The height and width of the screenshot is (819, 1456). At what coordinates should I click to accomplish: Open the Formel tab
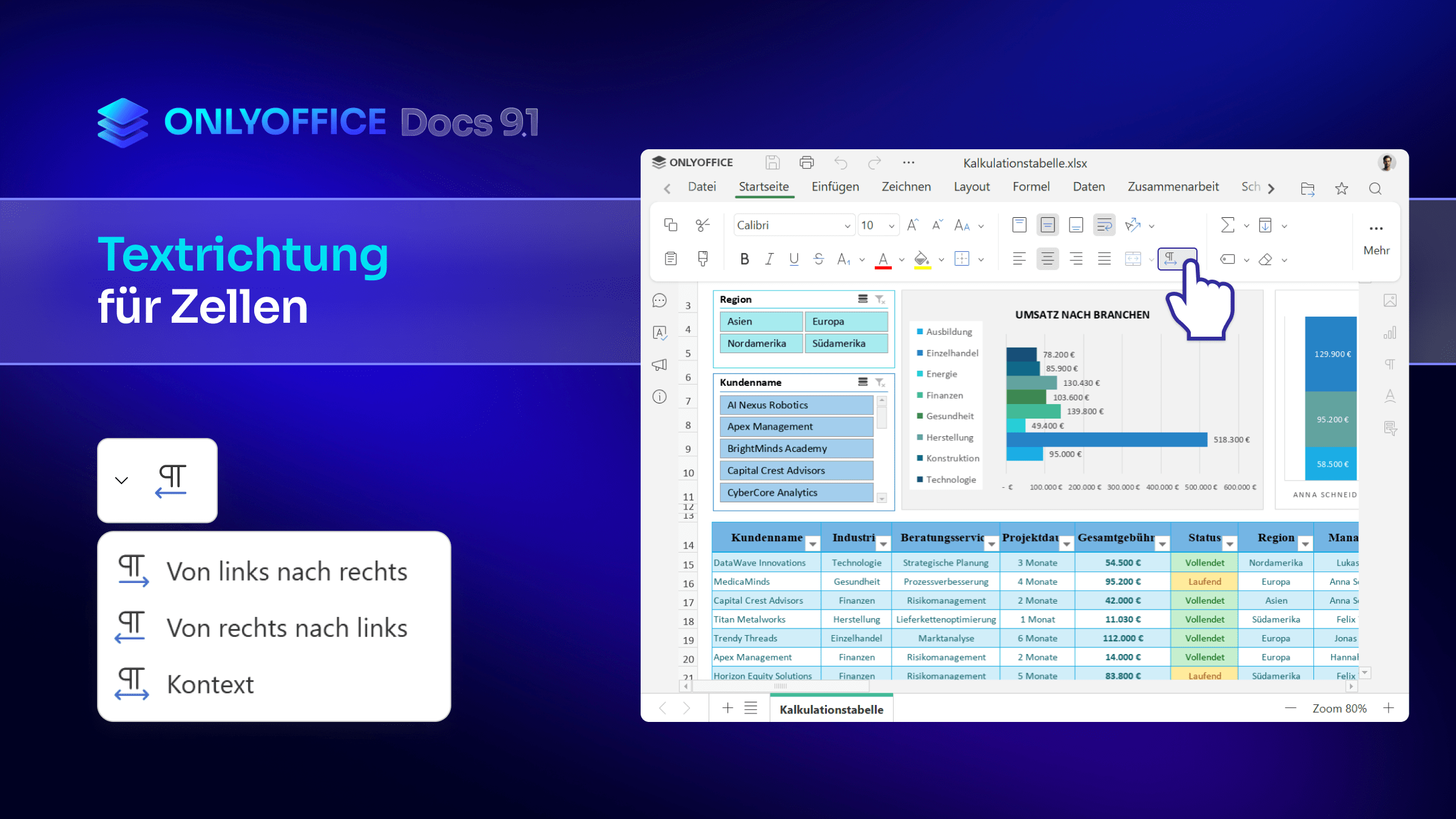pyautogui.click(x=1031, y=187)
